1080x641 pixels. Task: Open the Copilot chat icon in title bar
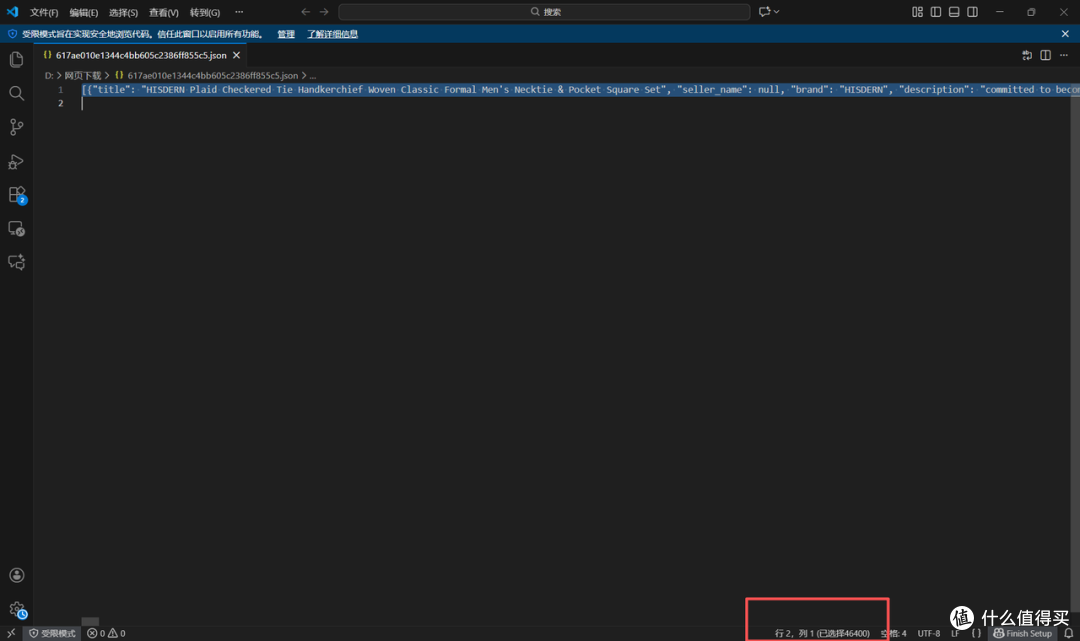pyautogui.click(x=764, y=12)
